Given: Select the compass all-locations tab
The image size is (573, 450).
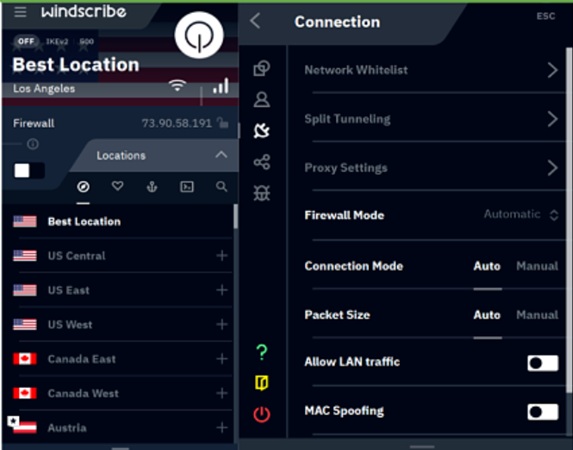Looking at the screenshot, I should point(83,187).
